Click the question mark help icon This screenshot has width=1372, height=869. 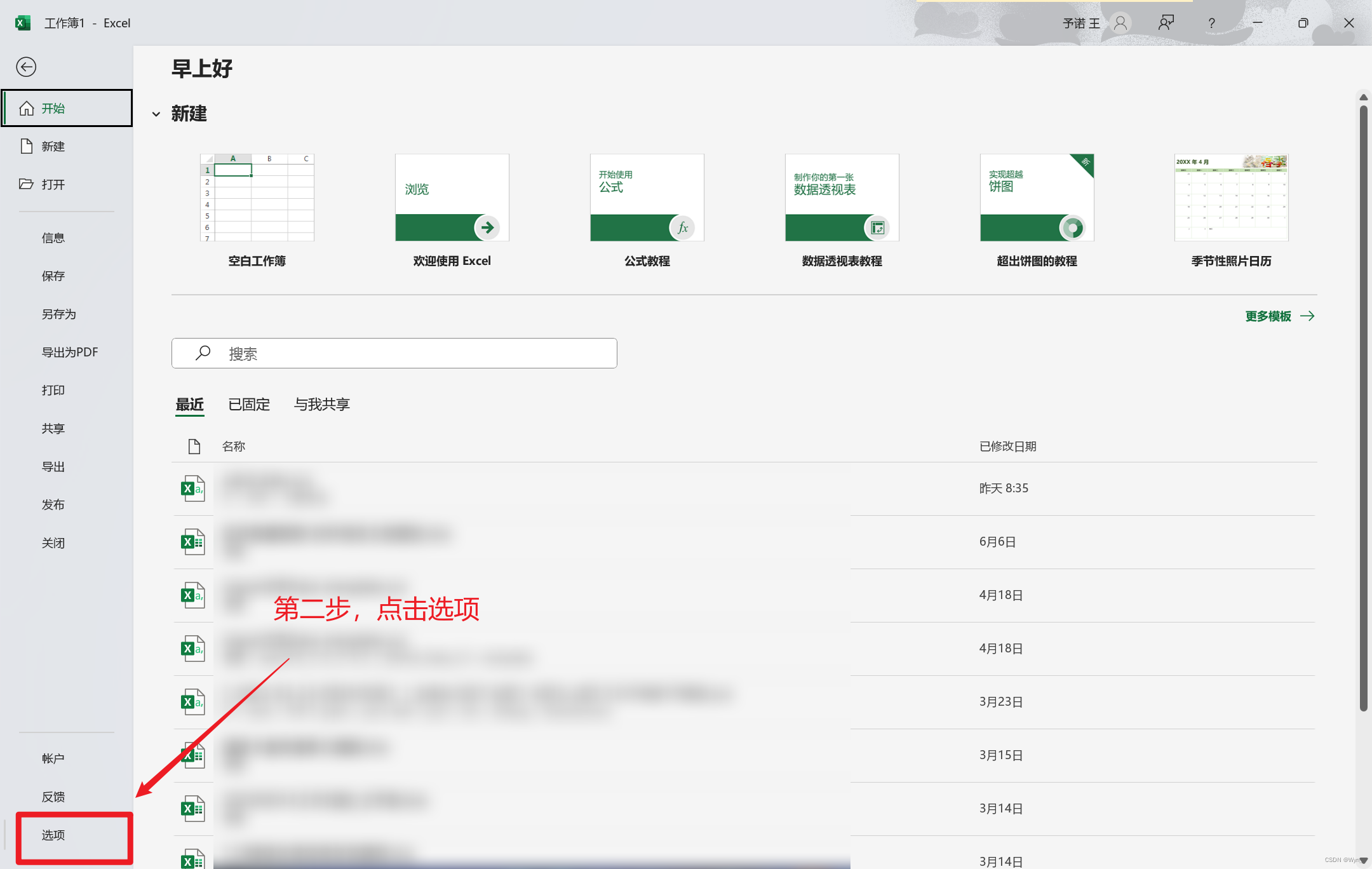(x=1212, y=24)
